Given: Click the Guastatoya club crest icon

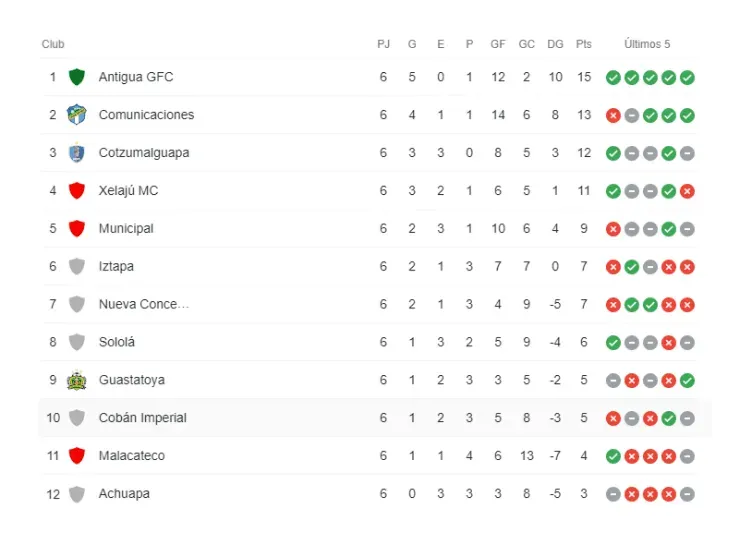Looking at the screenshot, I should coord(77,380).
